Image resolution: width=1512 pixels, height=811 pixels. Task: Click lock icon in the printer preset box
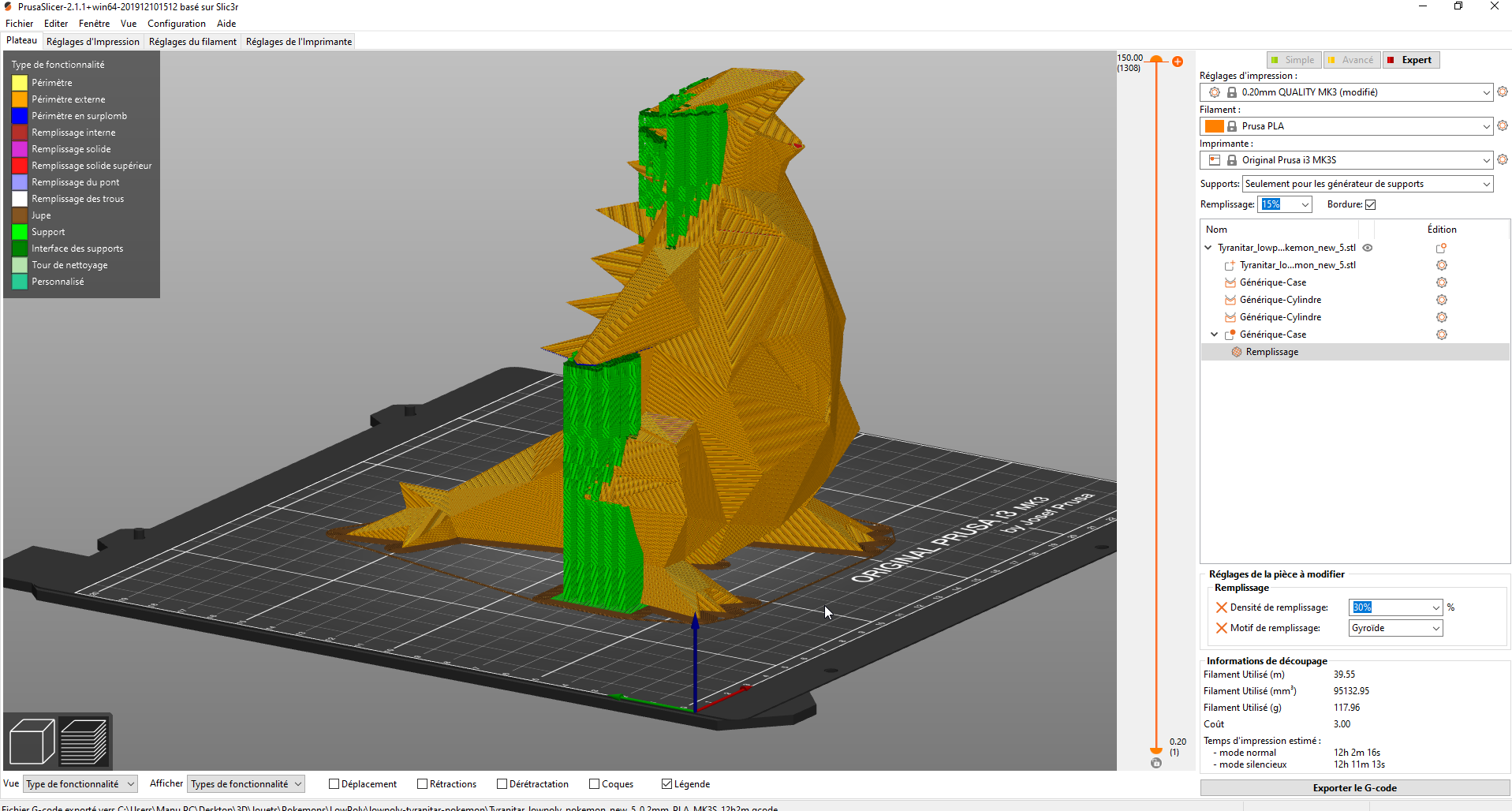pyautogui.click(x=1231, y=160)
